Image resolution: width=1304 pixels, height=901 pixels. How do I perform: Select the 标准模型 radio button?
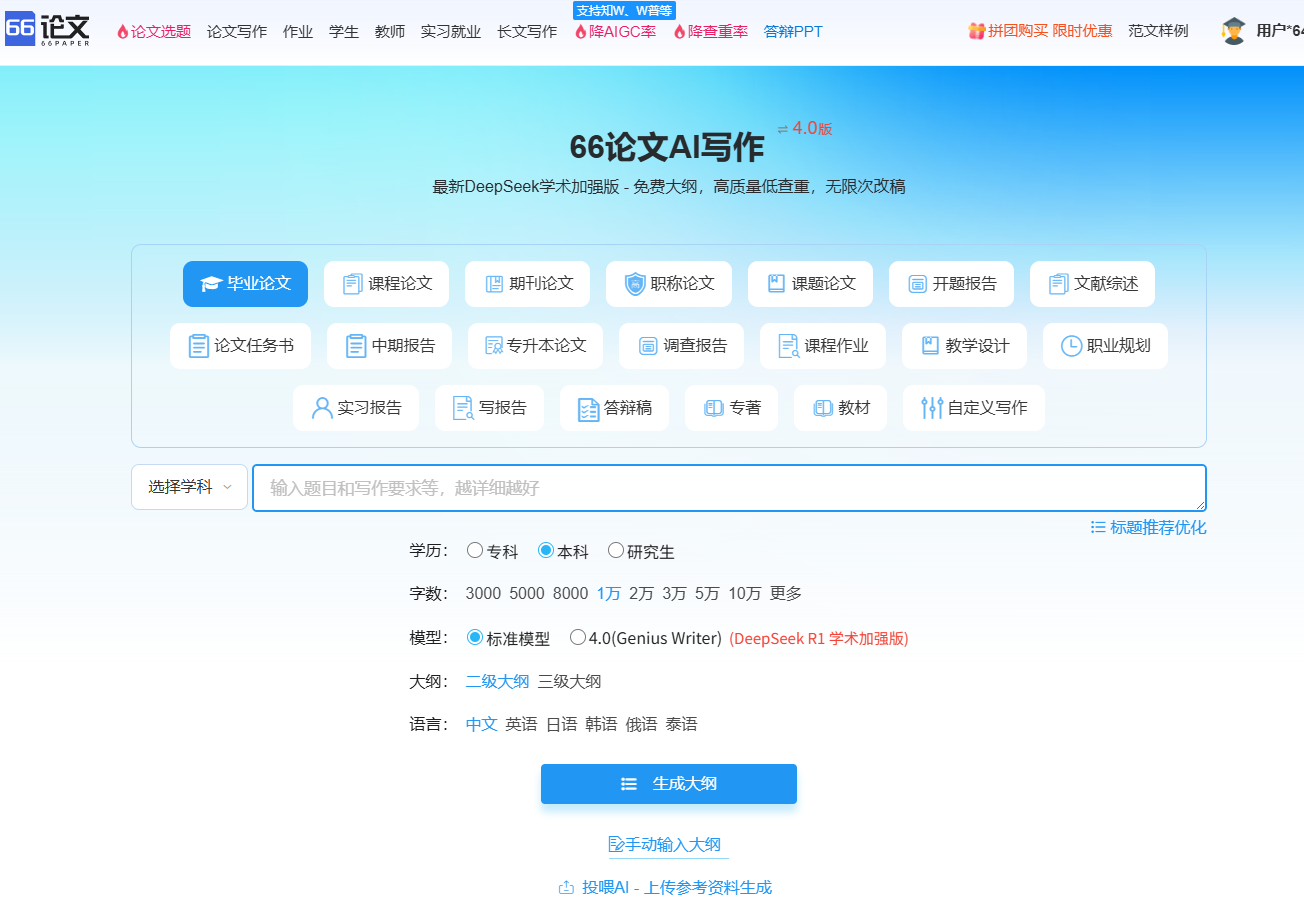pos(475,637)
